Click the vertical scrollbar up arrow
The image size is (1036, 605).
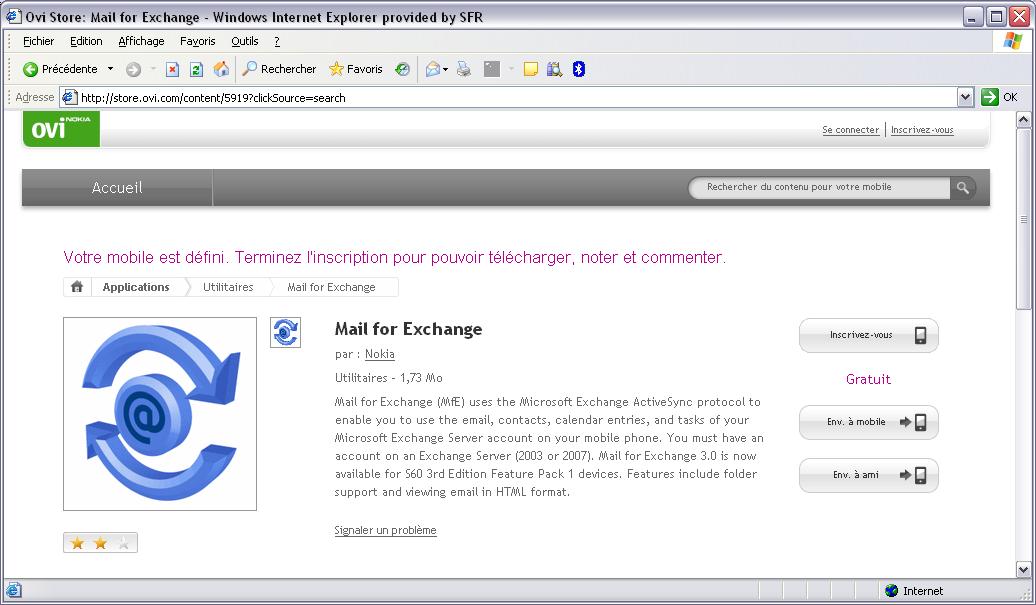[1023, 120]
